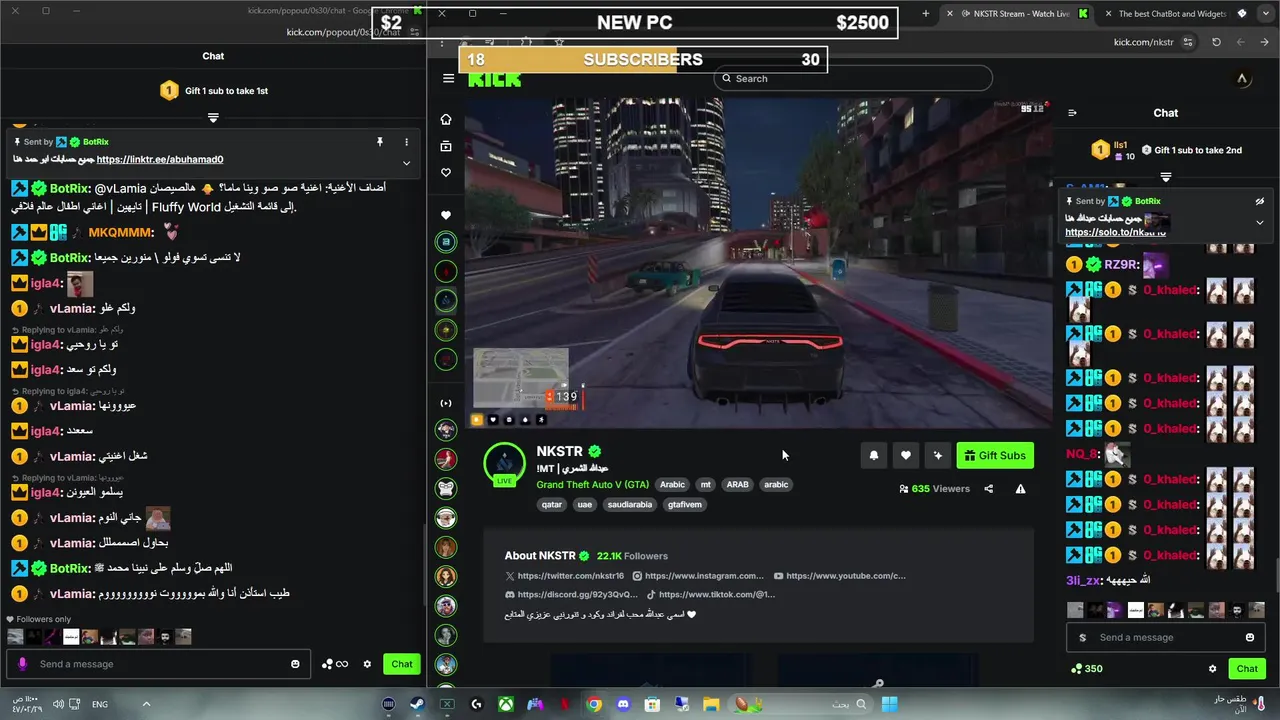Viewport: 1280px width, 720px height.
Task: Open Google Chrome from the taskbar
Action: (594, 704)
